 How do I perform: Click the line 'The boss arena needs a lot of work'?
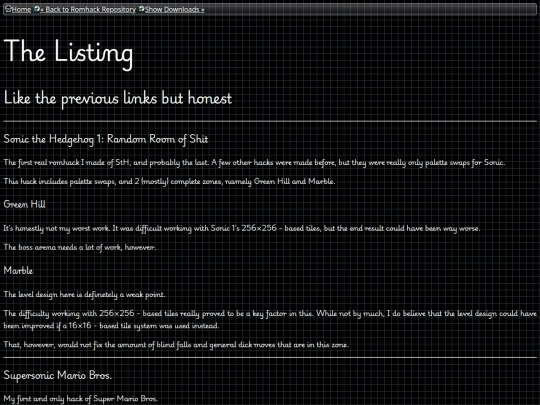coord(80,247)
